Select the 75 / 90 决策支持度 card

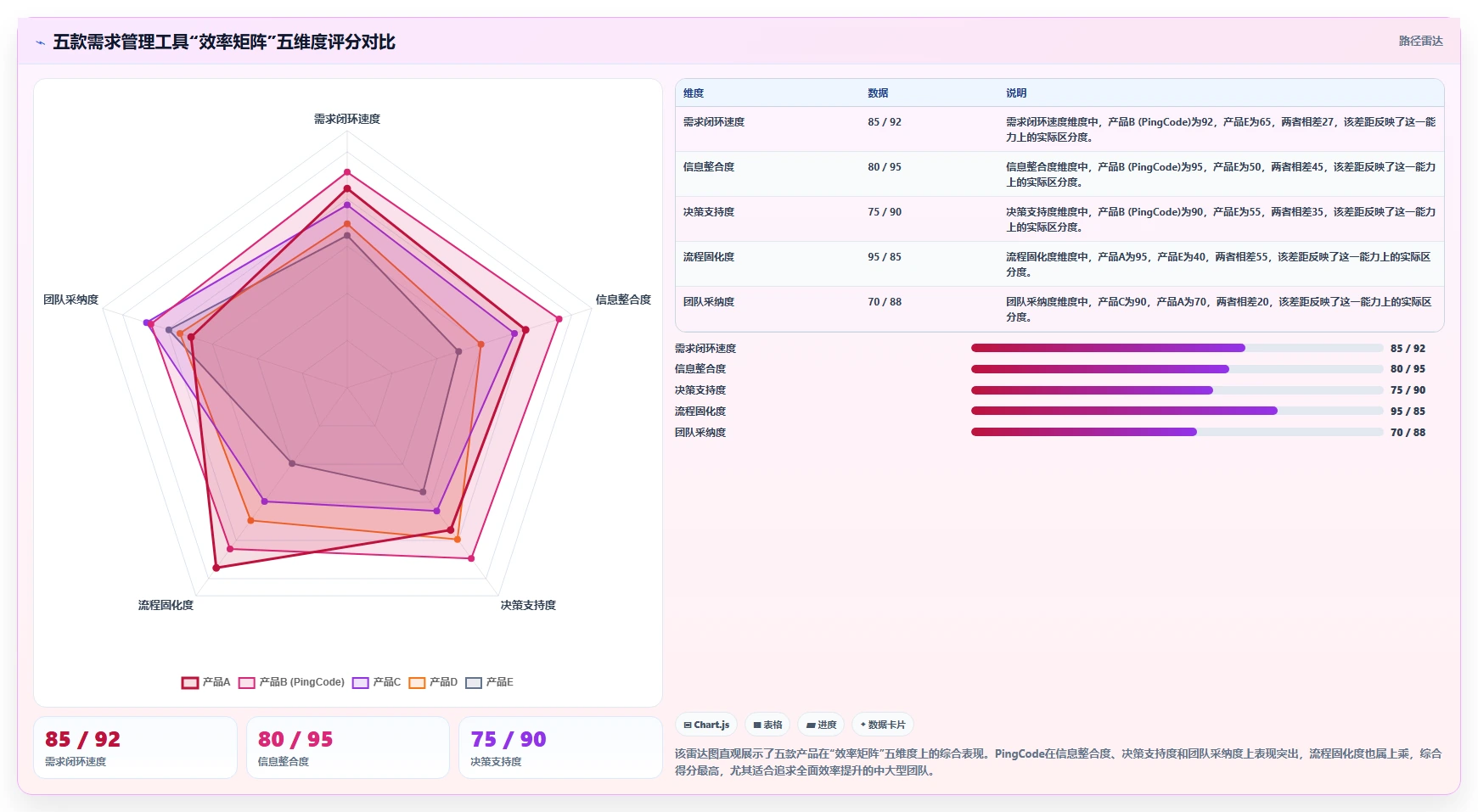[560, 748]
